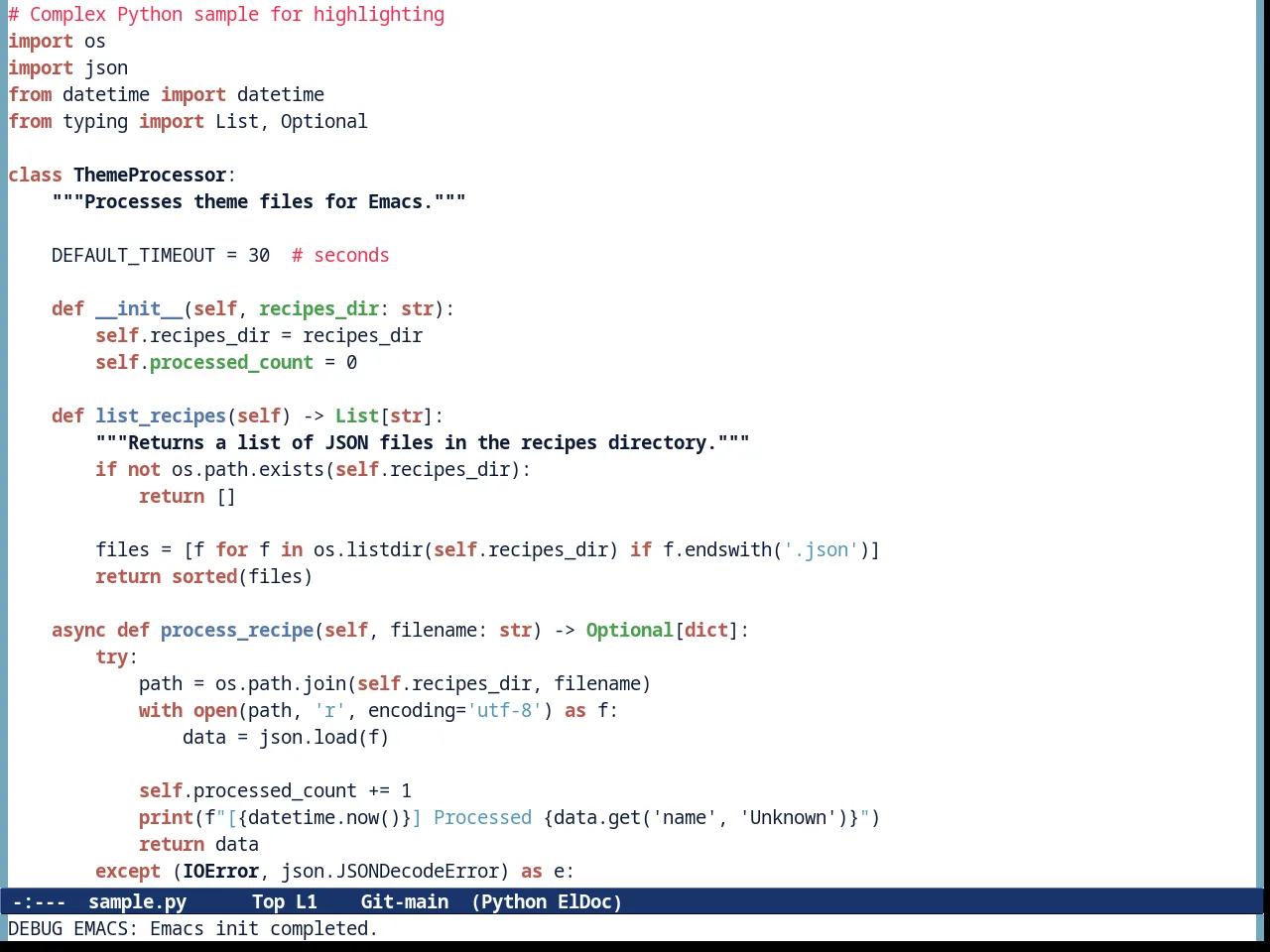
Task: Click the print call with datetime.now()
Action: 510,818
